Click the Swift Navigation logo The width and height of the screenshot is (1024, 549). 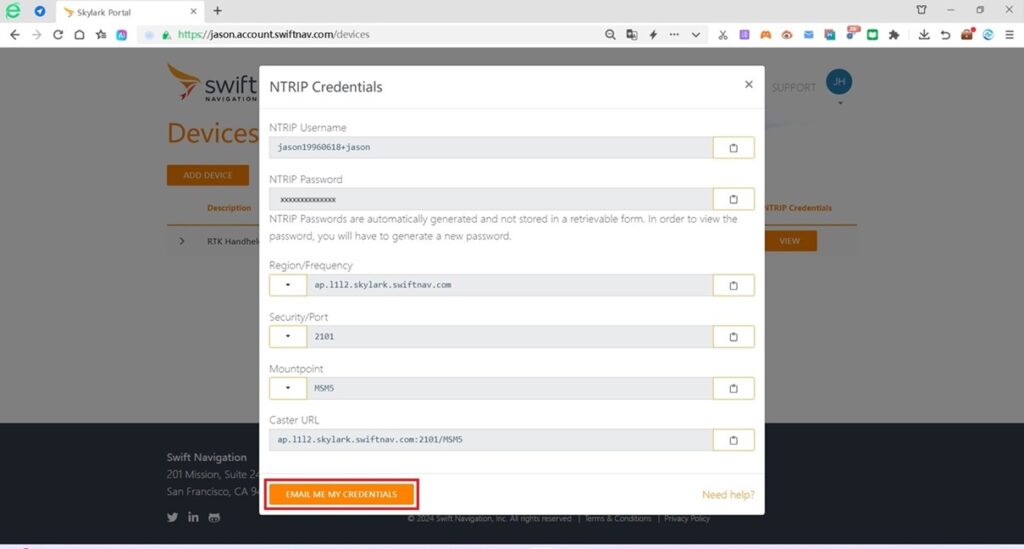point(212,83)
